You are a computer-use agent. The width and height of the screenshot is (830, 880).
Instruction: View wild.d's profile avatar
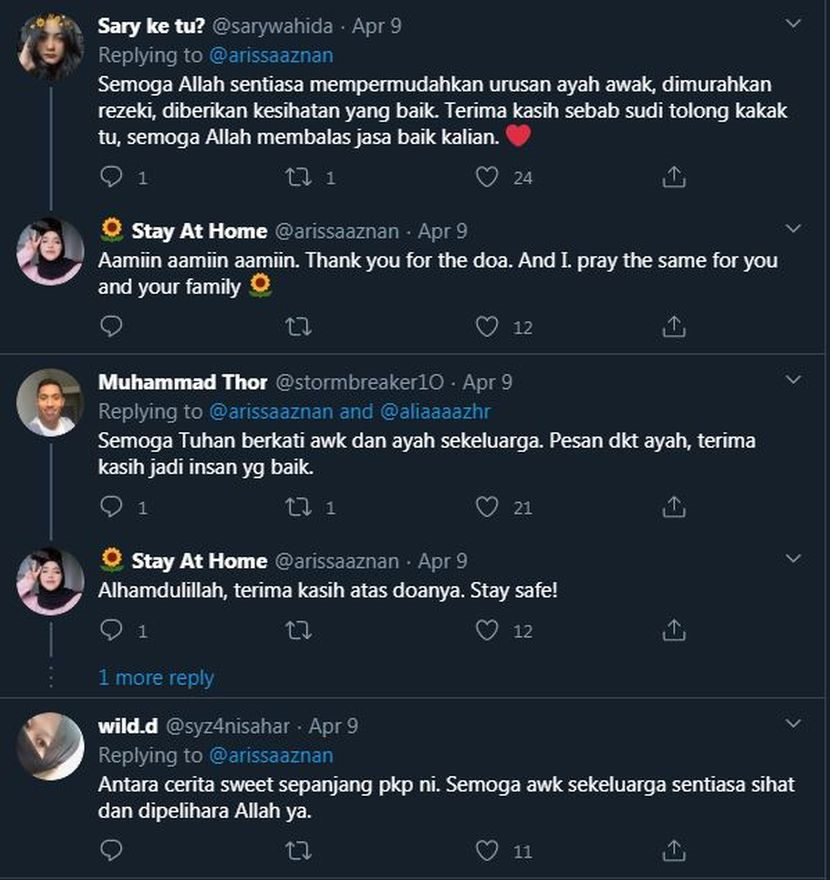click(x=49, y=746)
